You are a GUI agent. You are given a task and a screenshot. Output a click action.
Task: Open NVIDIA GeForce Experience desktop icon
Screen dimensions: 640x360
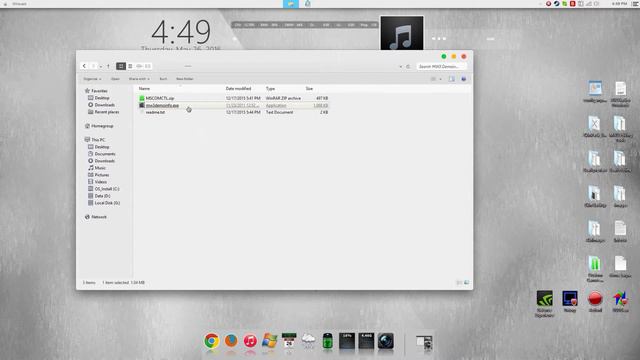544,303
